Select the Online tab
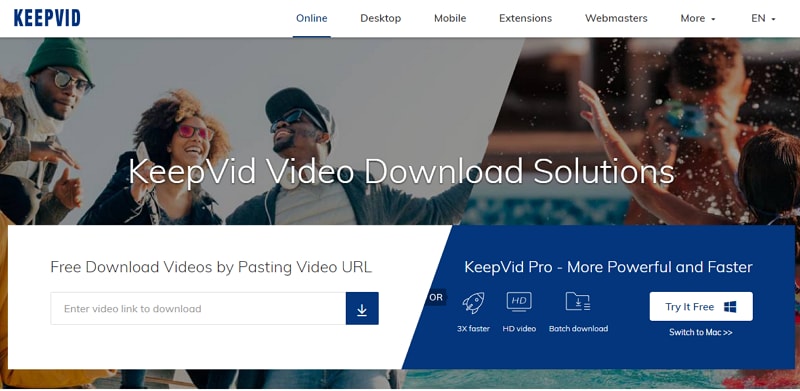The image size is (800, 391). click(x=312, y=18)
